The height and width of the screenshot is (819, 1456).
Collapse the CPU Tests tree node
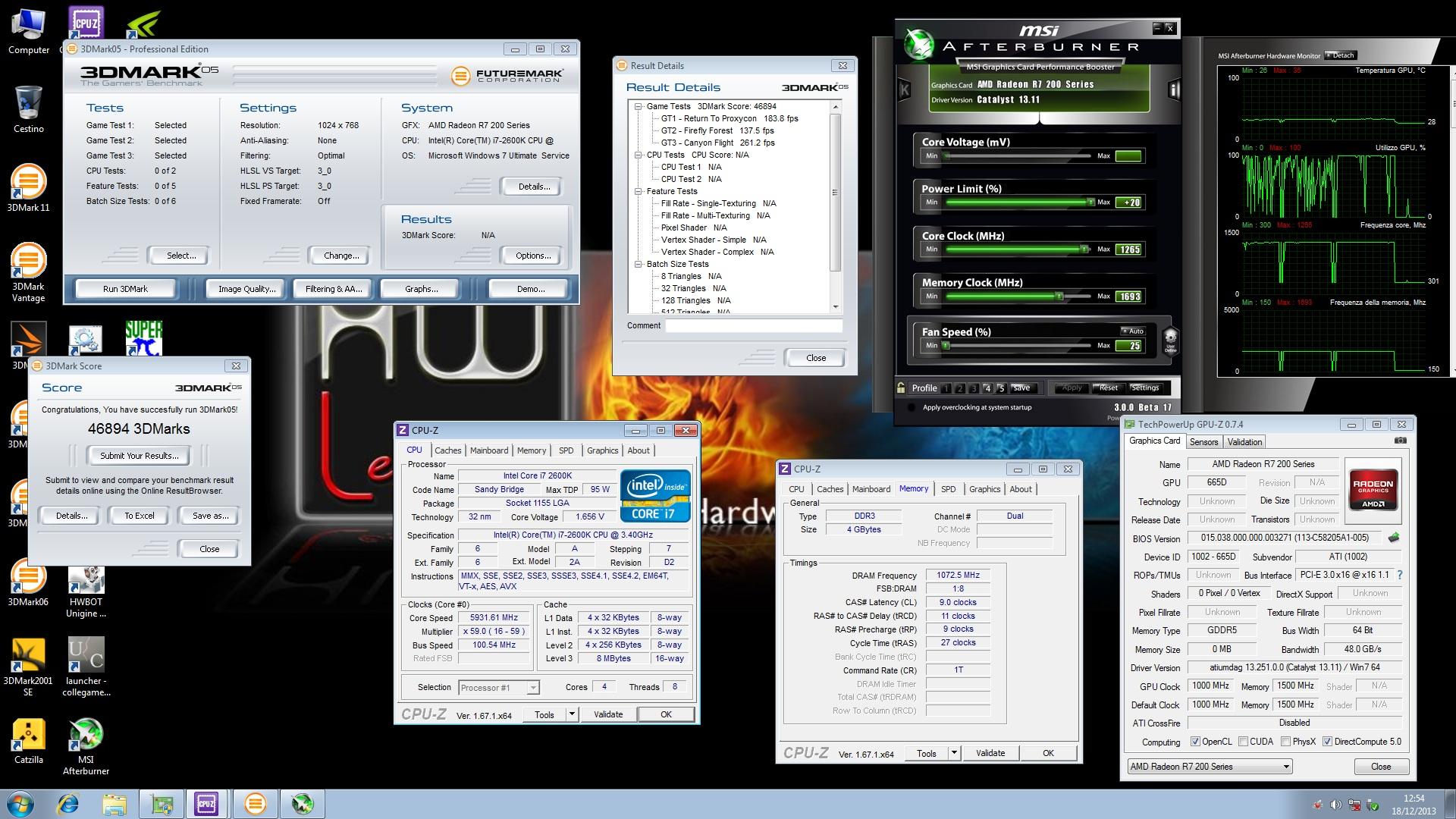[x=639, y=155]
